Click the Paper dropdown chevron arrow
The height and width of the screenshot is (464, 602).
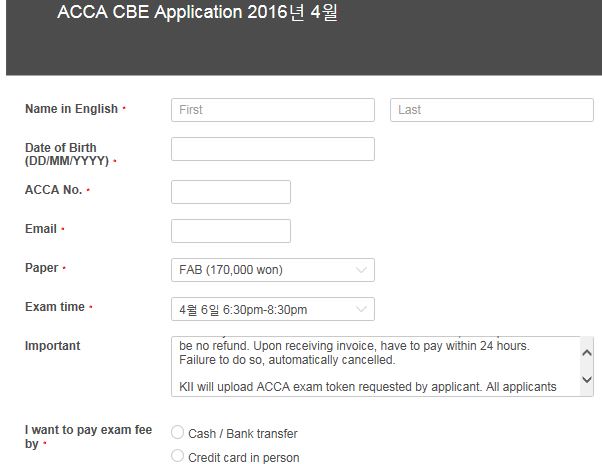point(361,270)
